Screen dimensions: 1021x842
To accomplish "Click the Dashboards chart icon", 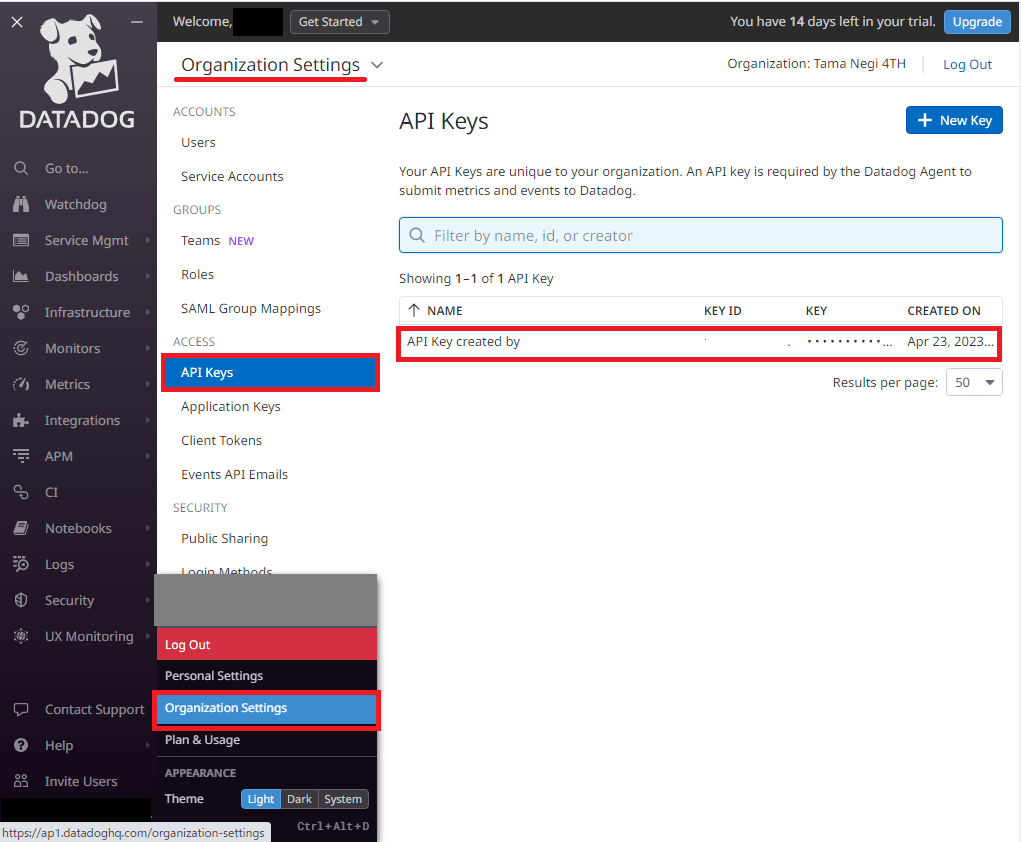I will [21, 276].
